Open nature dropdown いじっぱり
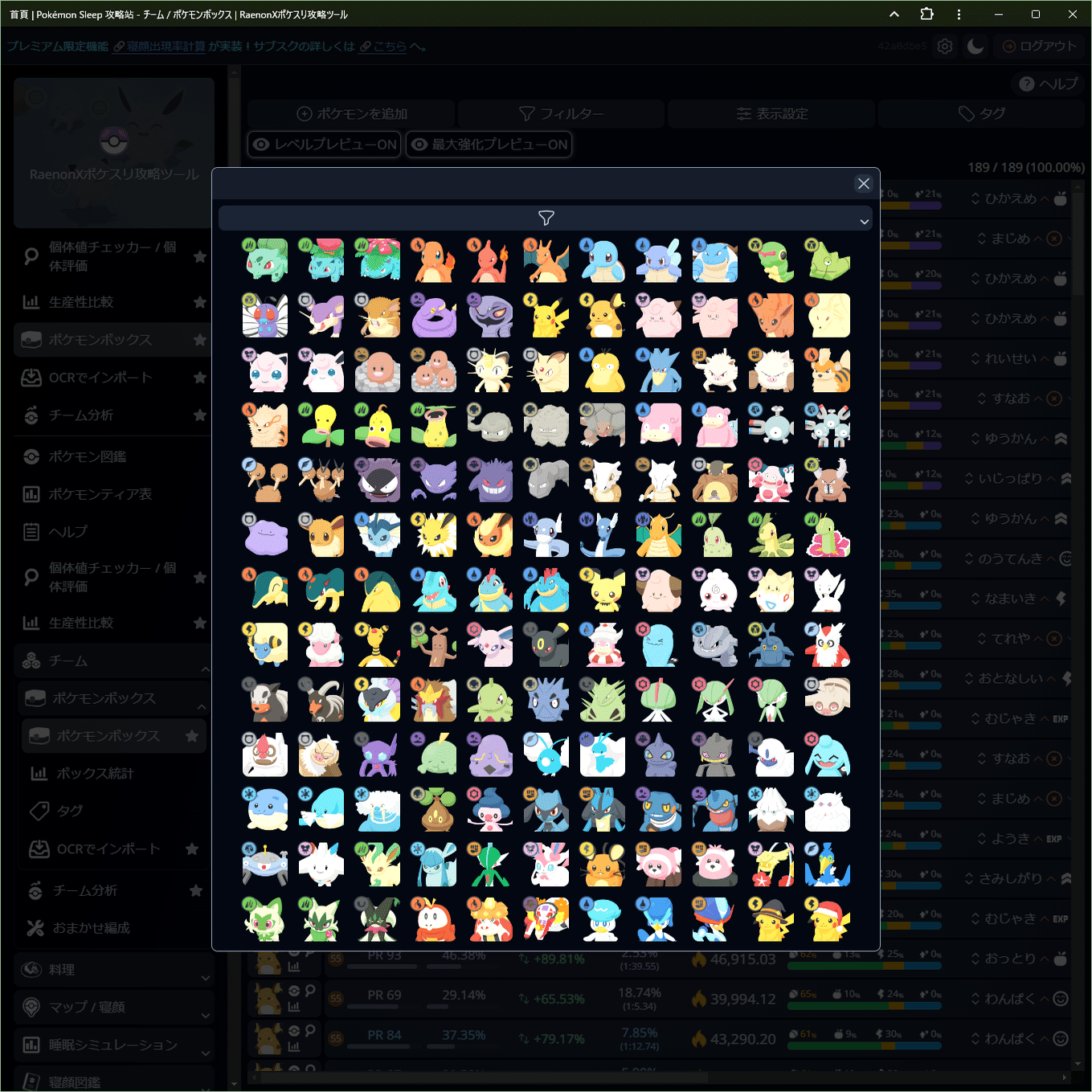 coord(1010,479)
